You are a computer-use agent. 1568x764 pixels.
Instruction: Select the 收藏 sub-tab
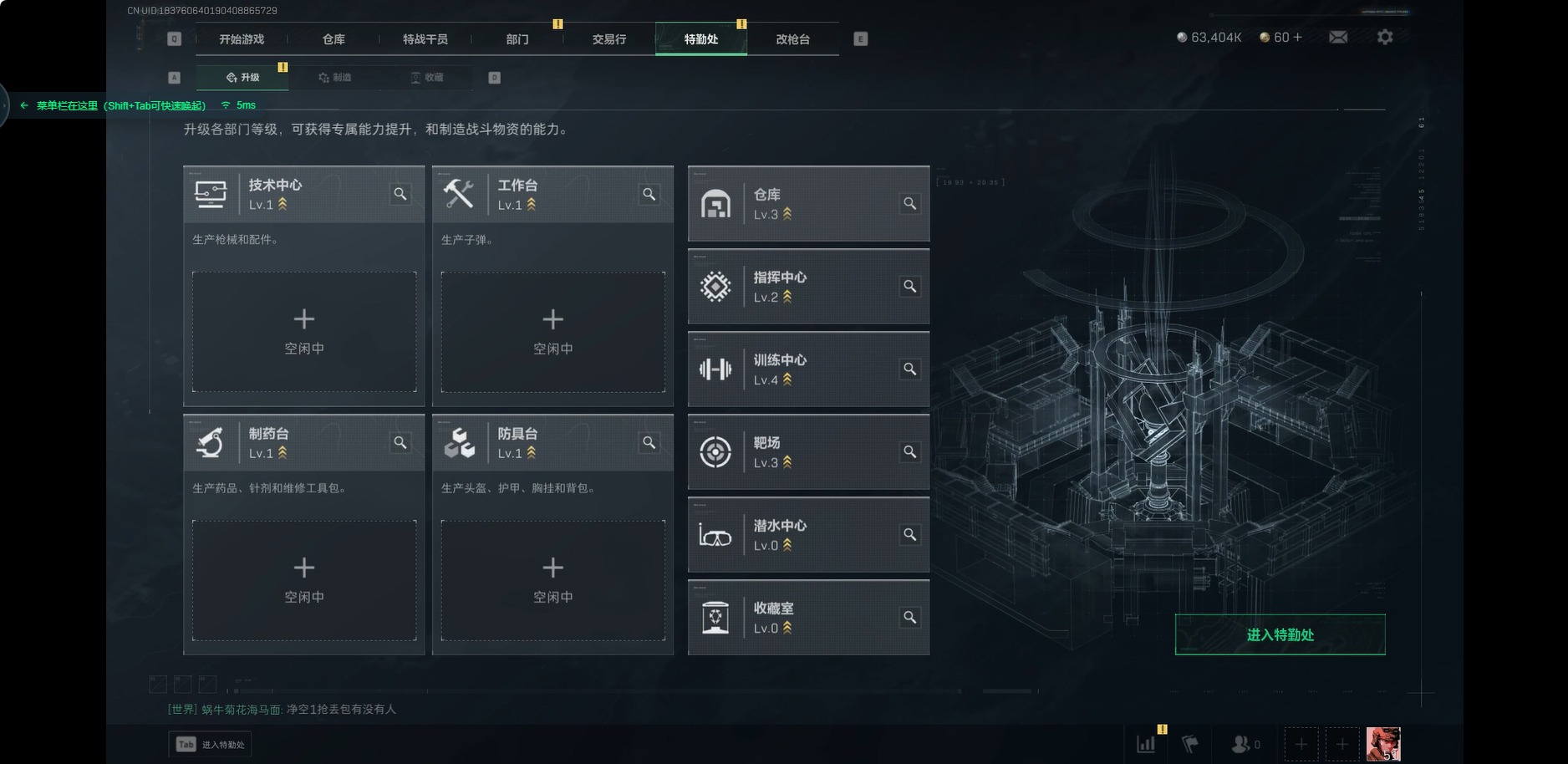427,78
